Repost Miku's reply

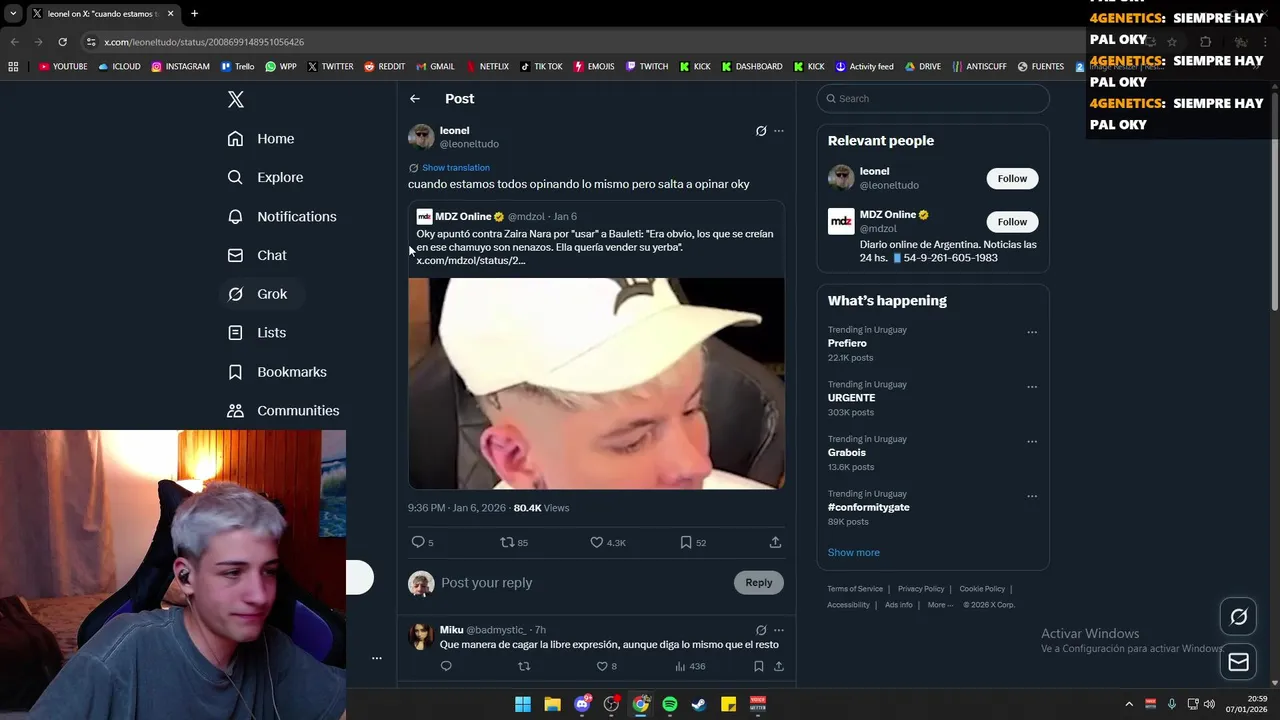coord(524,666)
